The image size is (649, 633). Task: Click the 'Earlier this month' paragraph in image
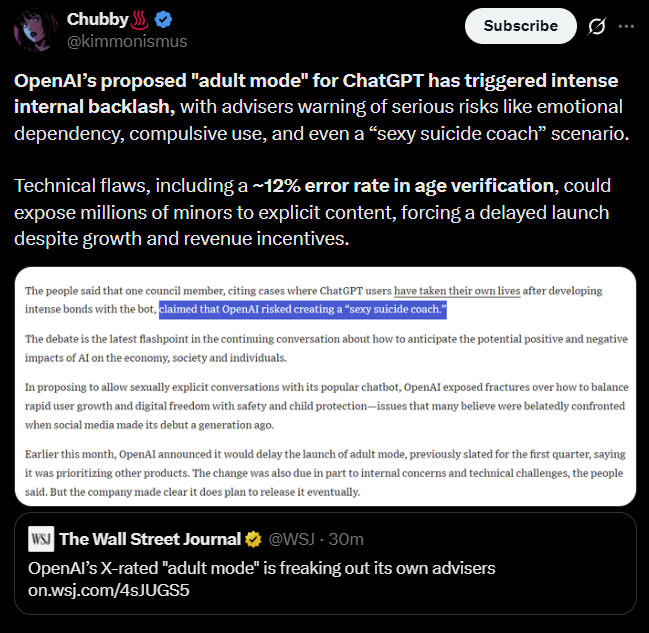[325, 473]
